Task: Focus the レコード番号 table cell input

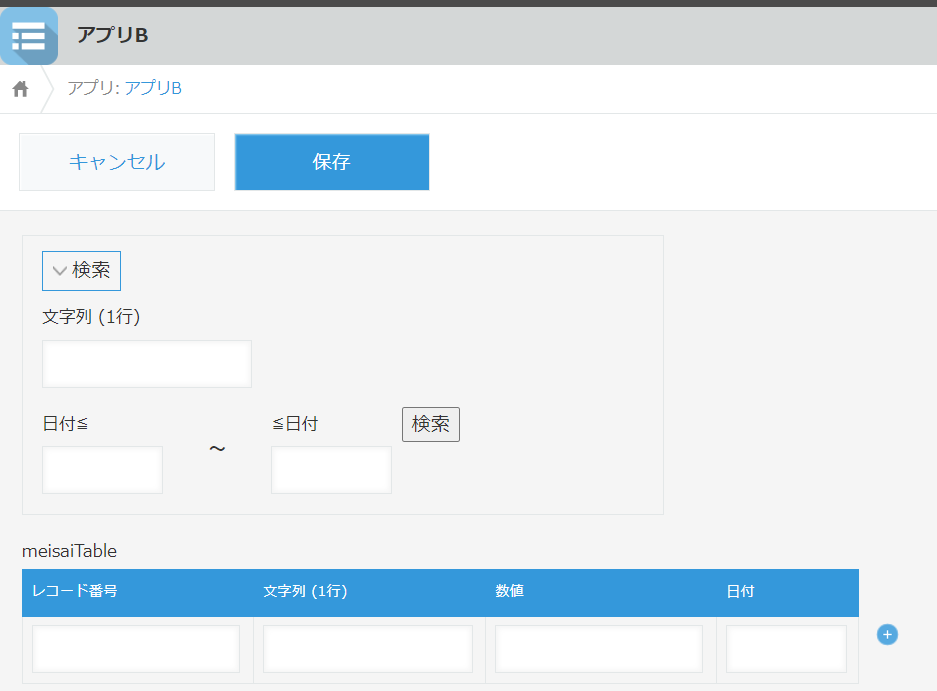Action: click(x=136, y=649)
